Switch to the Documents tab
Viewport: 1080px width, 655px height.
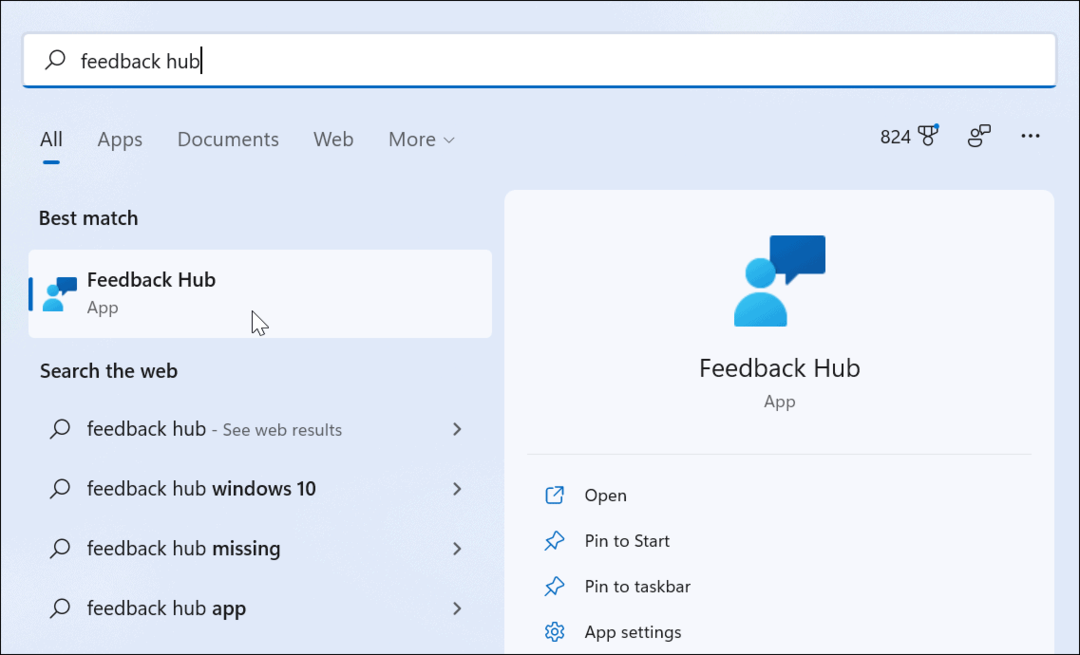228,140
